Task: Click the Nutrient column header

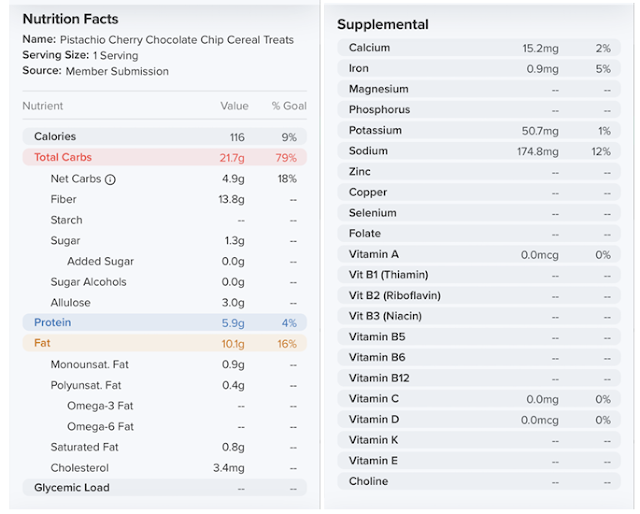Action: pos(42,106)
